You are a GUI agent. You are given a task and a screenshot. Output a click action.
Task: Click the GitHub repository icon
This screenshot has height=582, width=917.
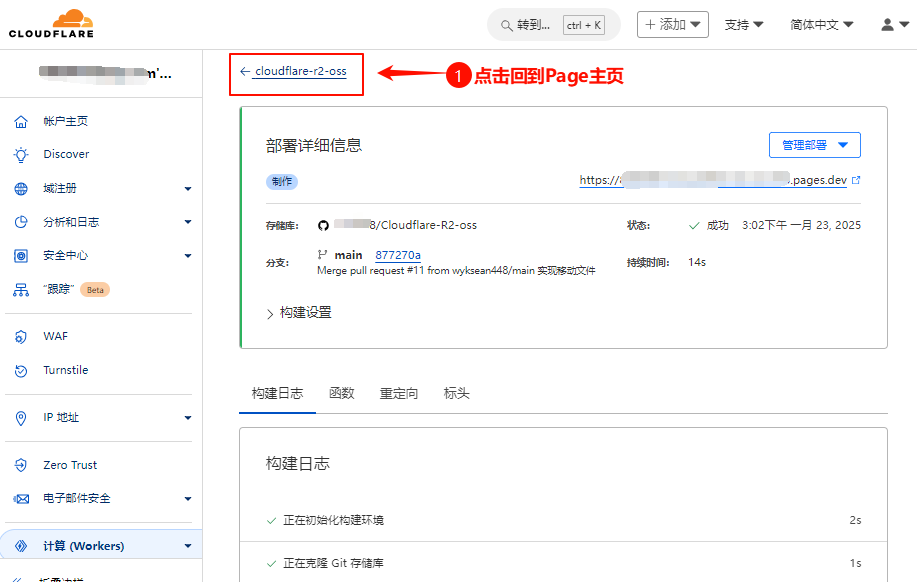coord(323,226)
